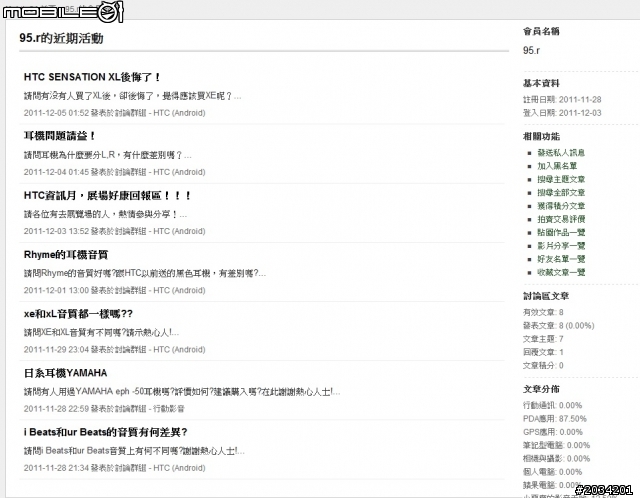Click the 行動通訊: 0.00% distribution row
Screen dimensions: 640x498
[552, 405]
